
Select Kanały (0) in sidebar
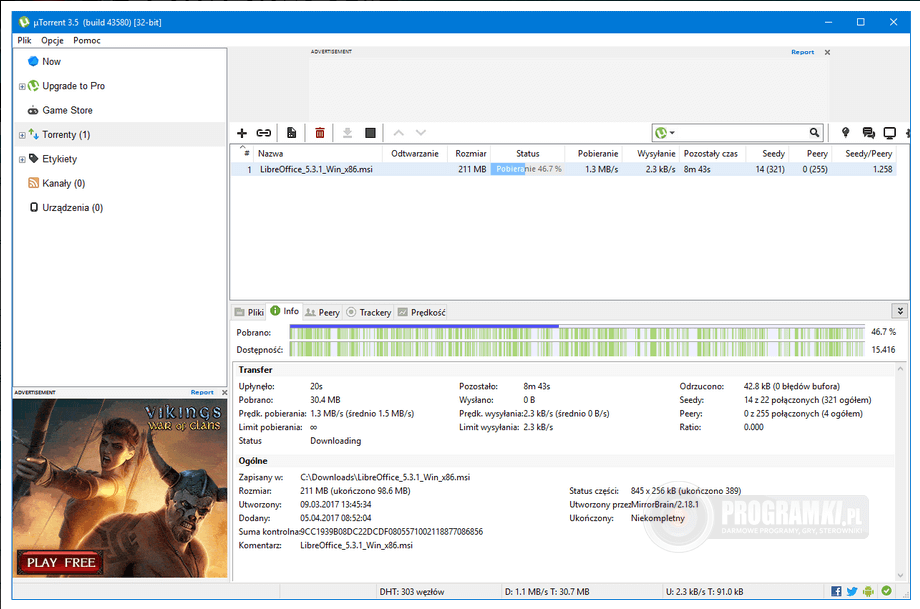(63, 183)
